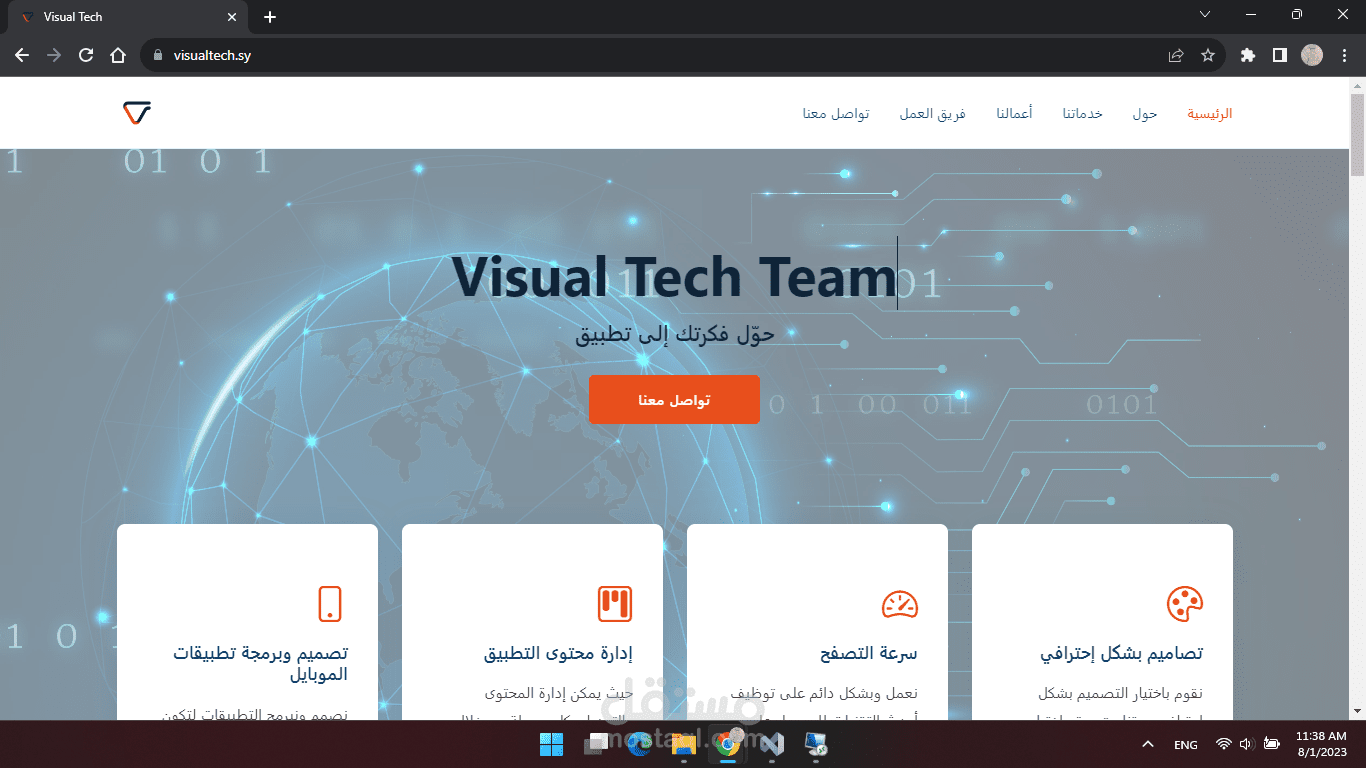The width and height of the screenshot is (1366, 768).
Task: Toggle the bookmark star for this page
Action: [1209, 56]
